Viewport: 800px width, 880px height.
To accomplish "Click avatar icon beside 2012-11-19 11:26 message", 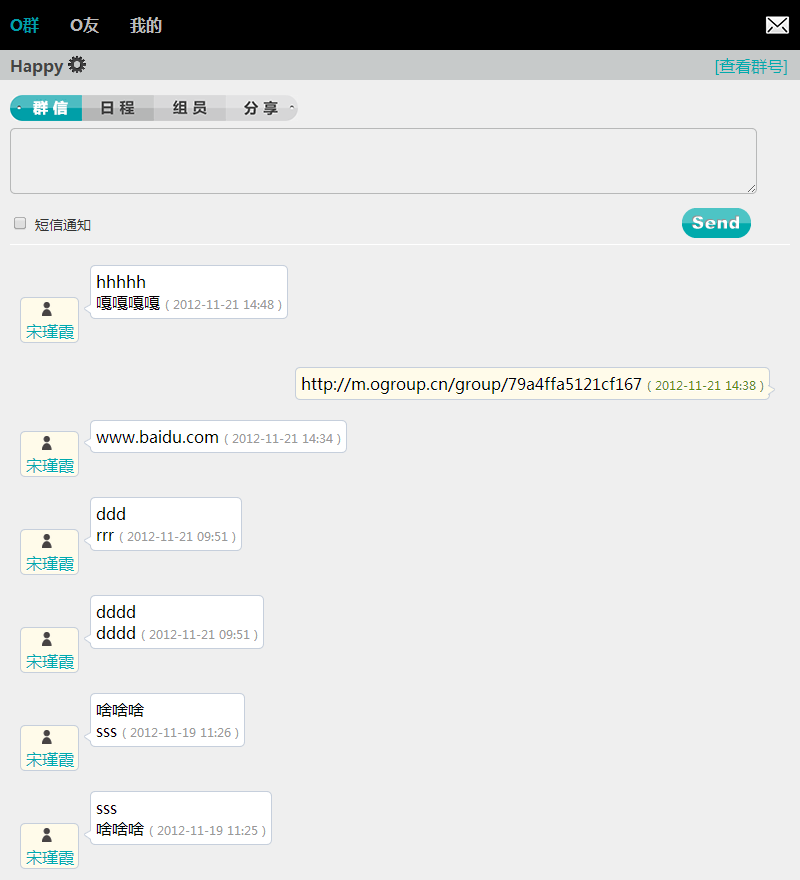I will (x=47, y=737).
